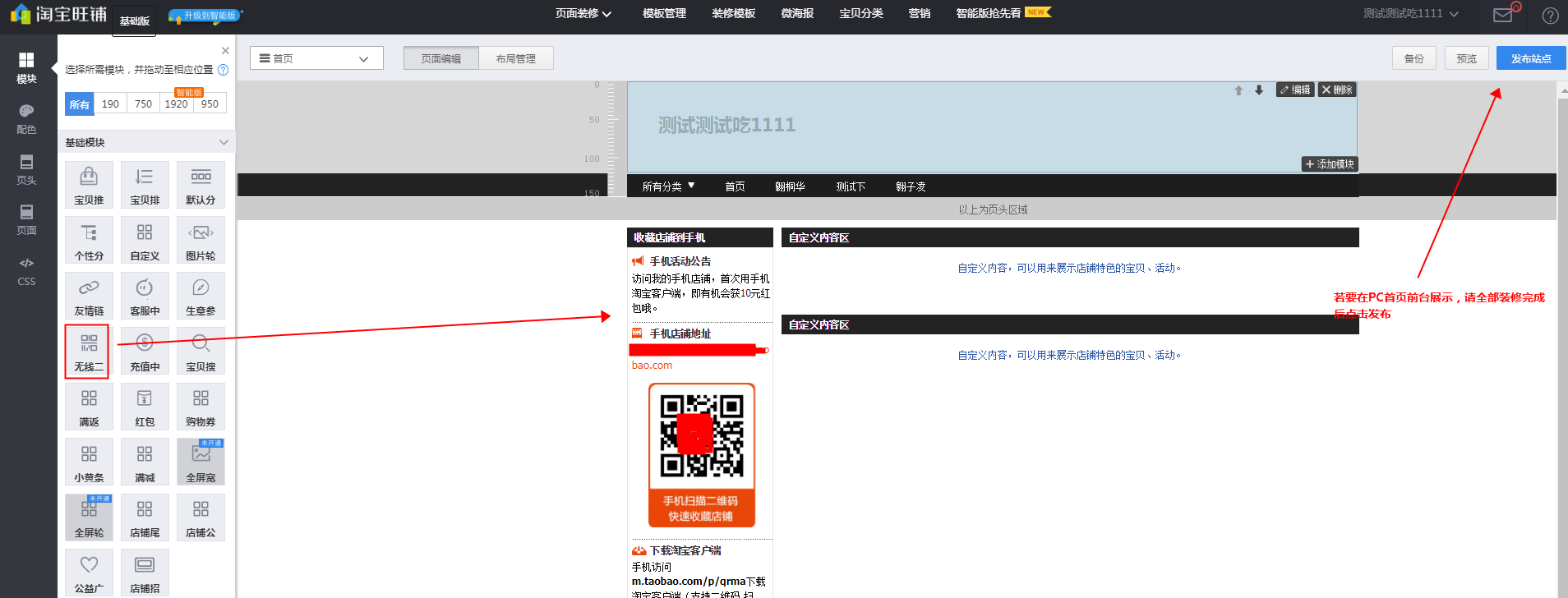The height and width of the screenshot is (598, 1568).
Task: Select the 满返 module
Action: pyautogui.click(x=89, y=407)
